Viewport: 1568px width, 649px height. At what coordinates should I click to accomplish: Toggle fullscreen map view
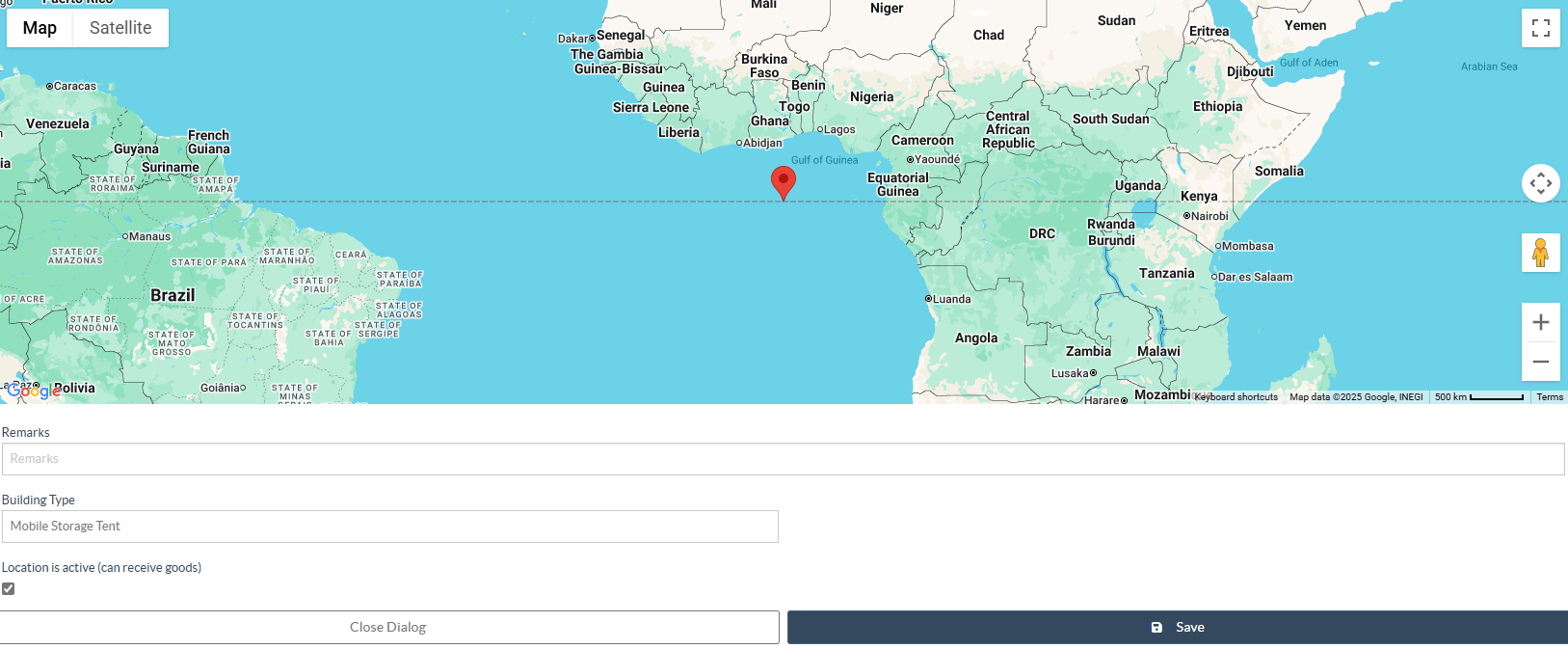tap(1540, 28)
